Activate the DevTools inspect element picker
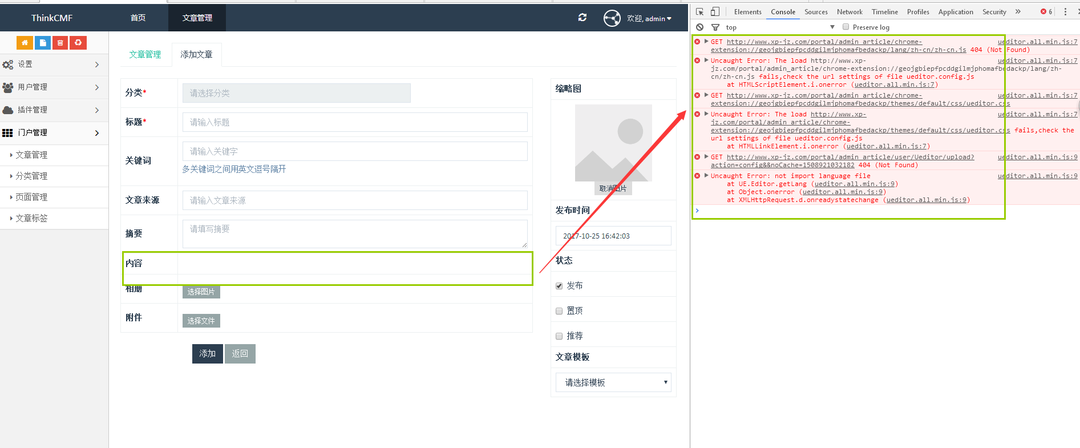The image size is (1080, 448). [x=700, y=12]
